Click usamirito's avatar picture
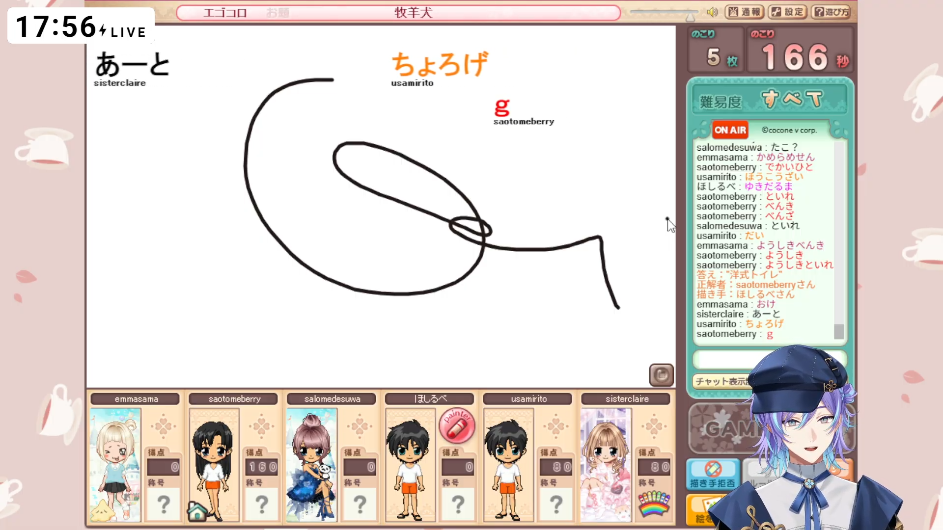Screen dimensions: 943x530 pos(508,464)
